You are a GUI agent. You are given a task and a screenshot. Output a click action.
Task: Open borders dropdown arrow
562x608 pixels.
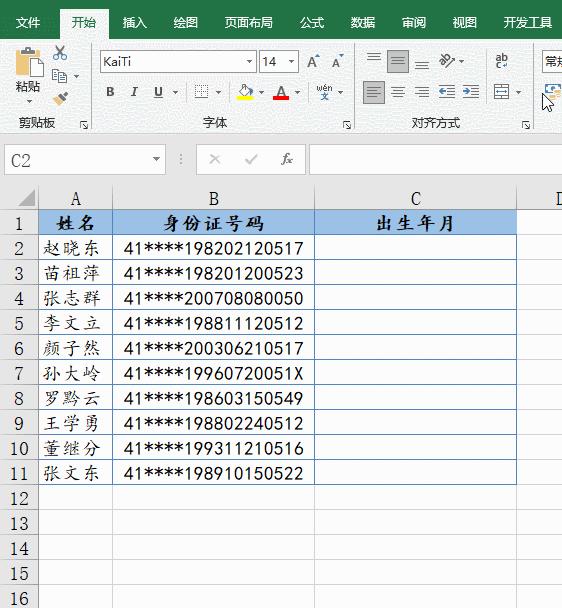(218, 92)
